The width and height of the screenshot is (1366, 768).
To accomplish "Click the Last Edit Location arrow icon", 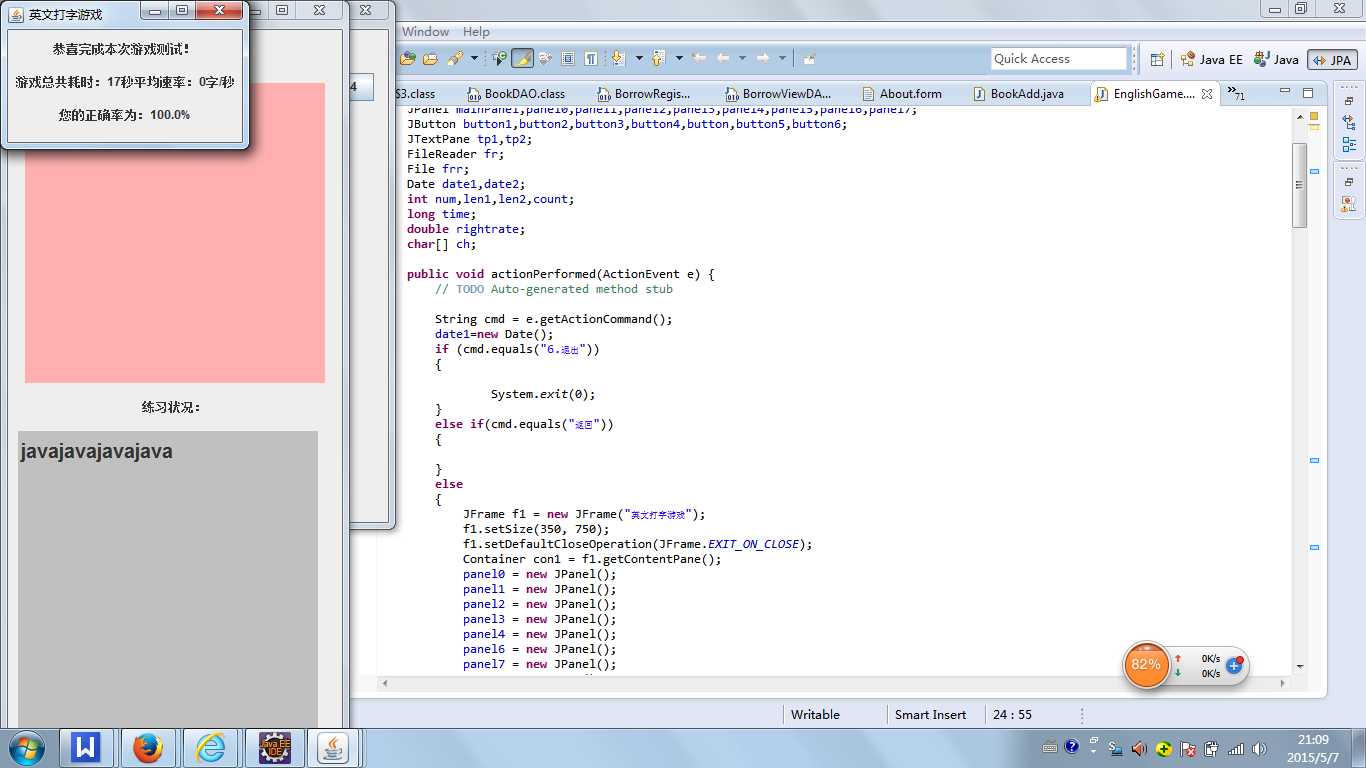I will (x=699, y=58).
